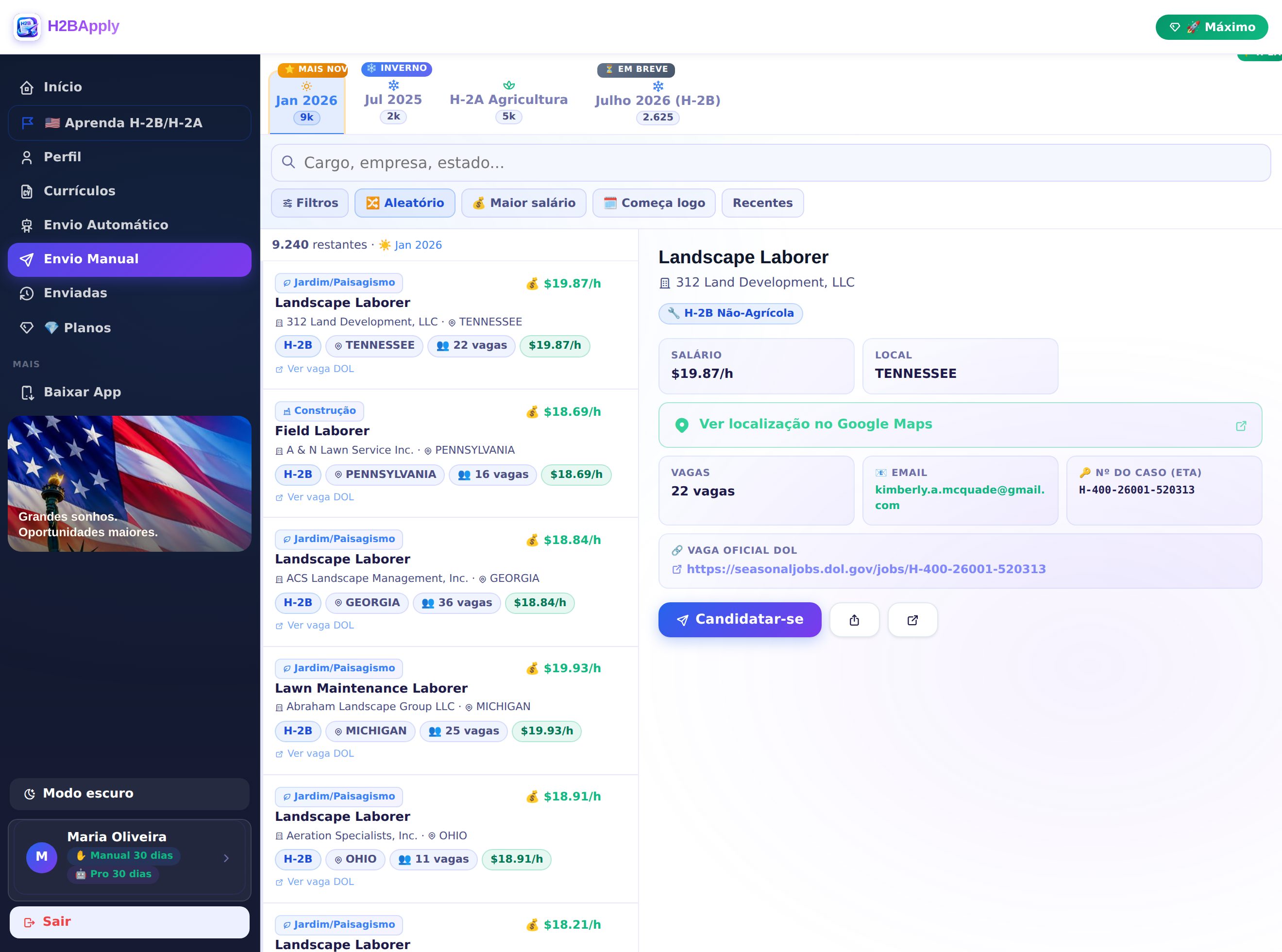Switch to Julho 2026 (H-2B) tab

658,102
